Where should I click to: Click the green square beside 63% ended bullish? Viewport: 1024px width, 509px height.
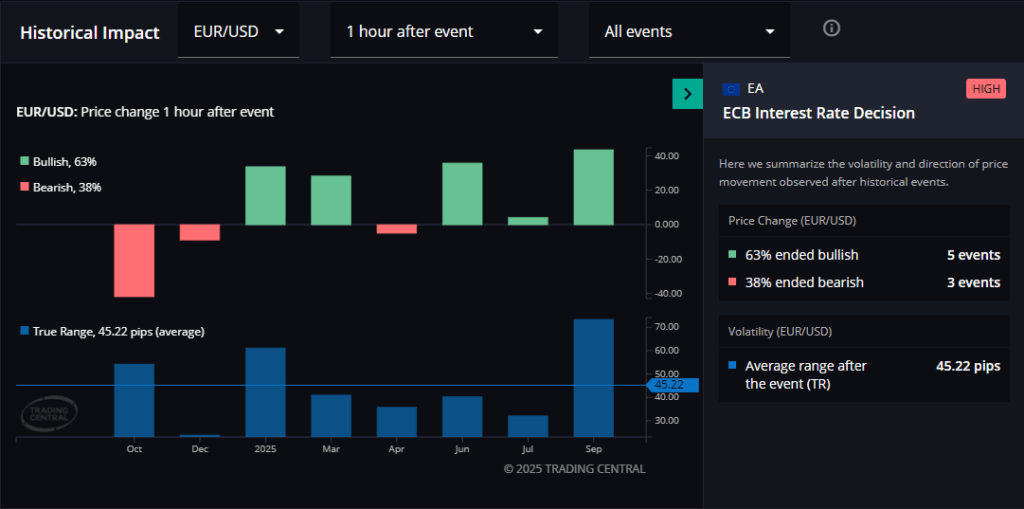click(733, 255)
